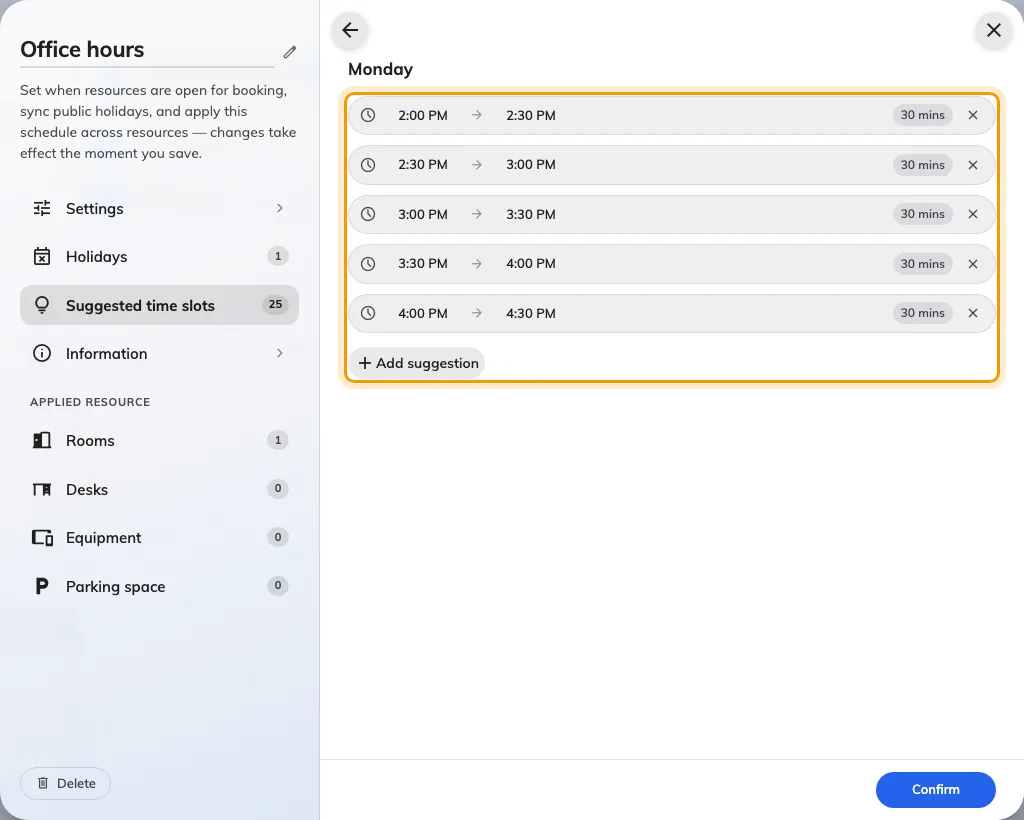Click the clock icon in the 3:00 PM row
Viewport: 1024px width, 820px height.
[x=368, y=214]
